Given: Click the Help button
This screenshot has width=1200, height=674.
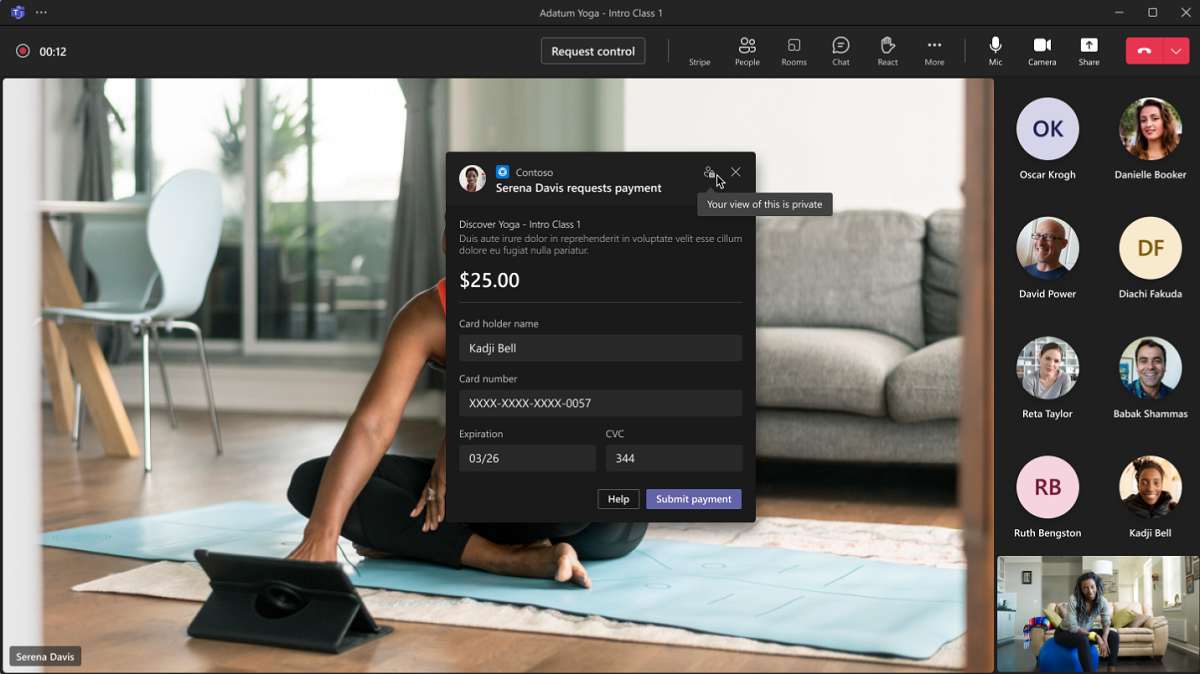Looking at the screenshot, I should 618,499.
